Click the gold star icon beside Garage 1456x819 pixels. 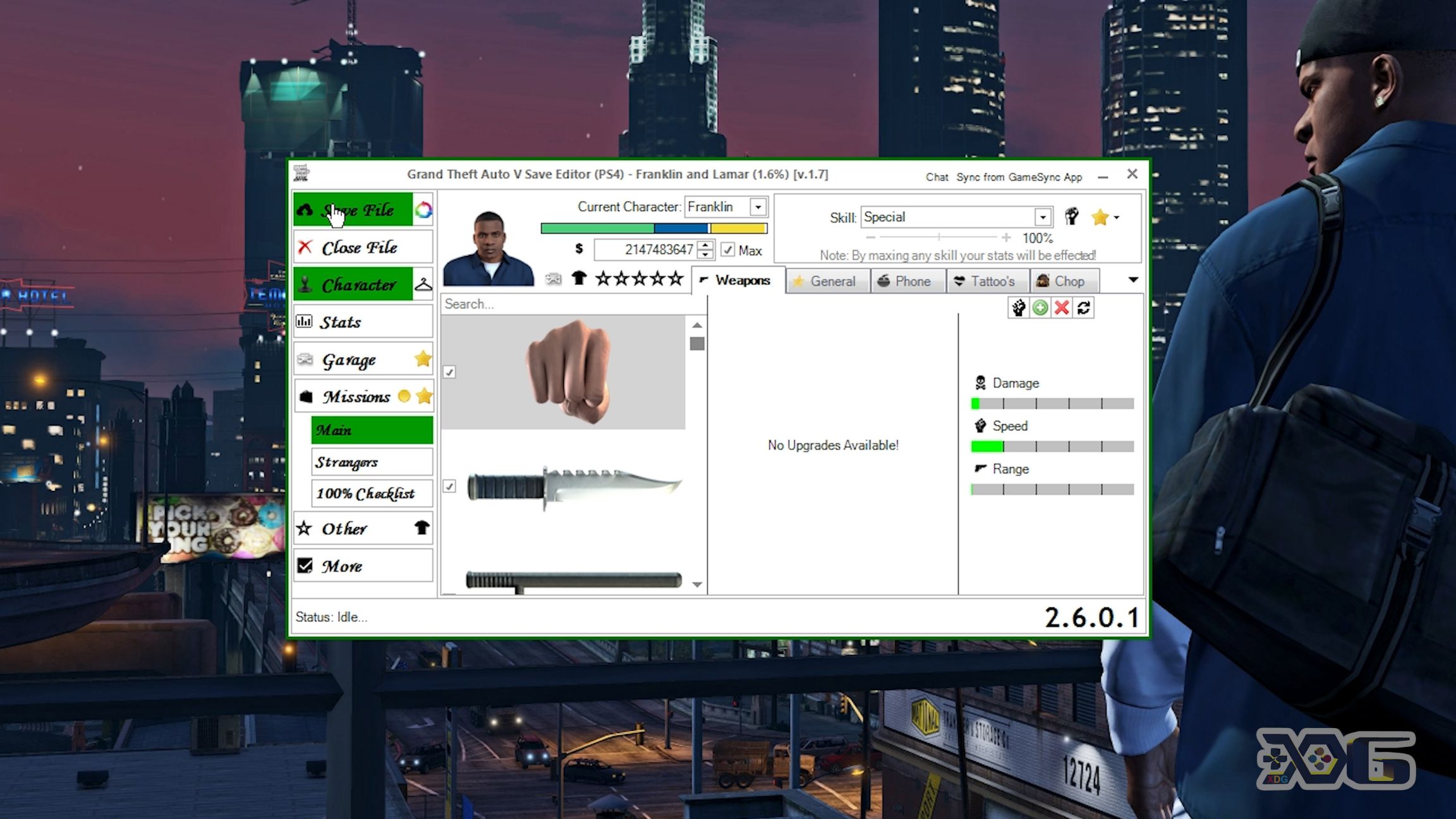point(423,359)
